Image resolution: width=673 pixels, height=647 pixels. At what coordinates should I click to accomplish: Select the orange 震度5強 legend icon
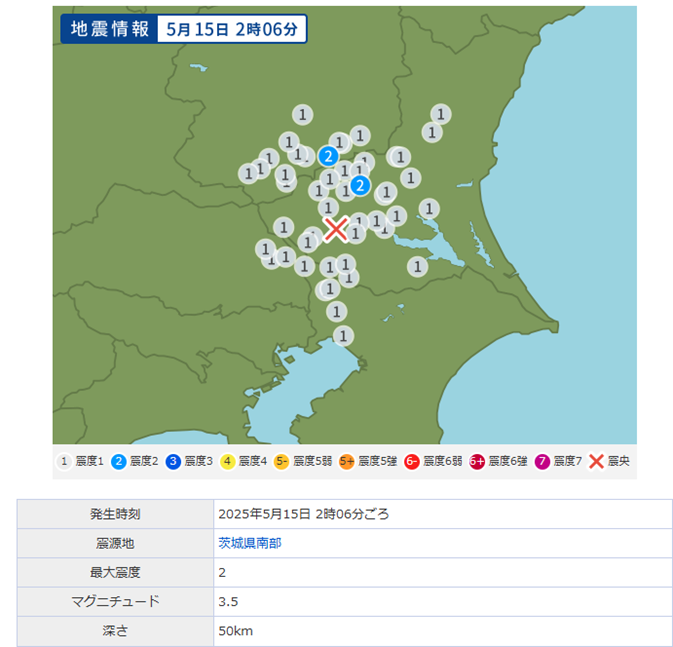tap(347, 461)
